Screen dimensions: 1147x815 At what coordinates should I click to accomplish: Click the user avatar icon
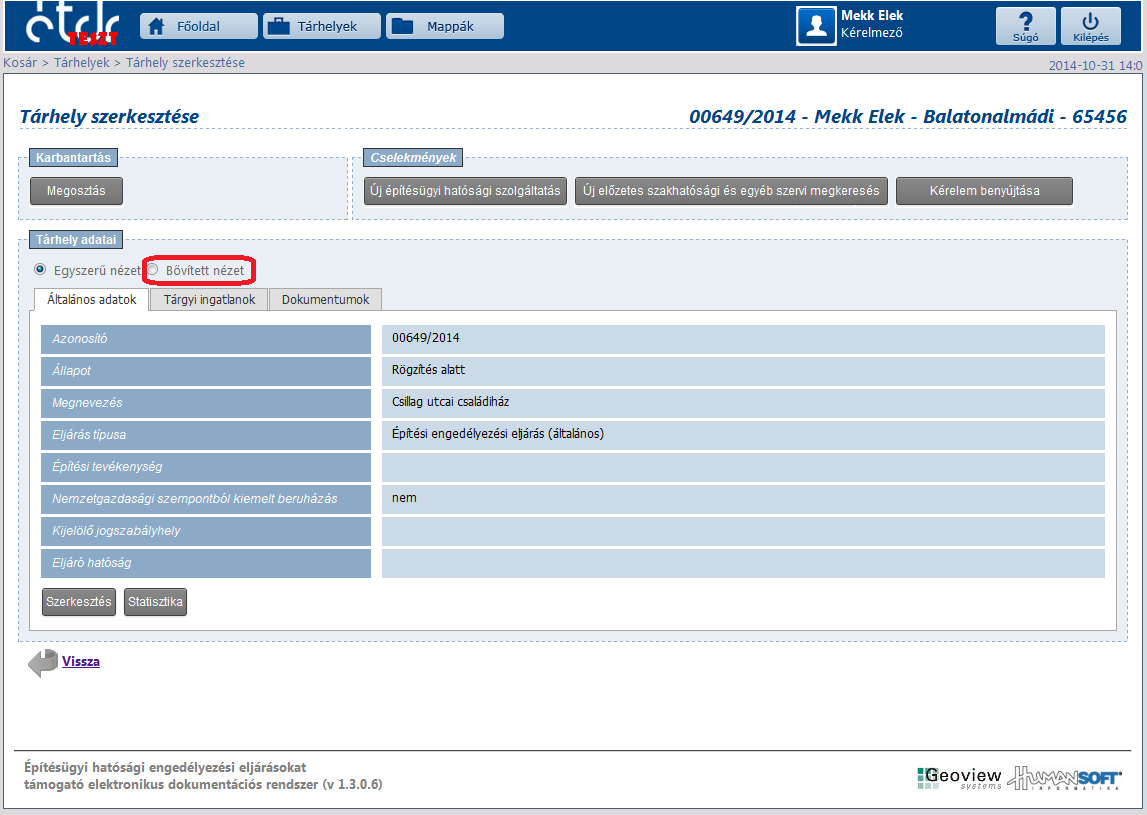(816, 26)
